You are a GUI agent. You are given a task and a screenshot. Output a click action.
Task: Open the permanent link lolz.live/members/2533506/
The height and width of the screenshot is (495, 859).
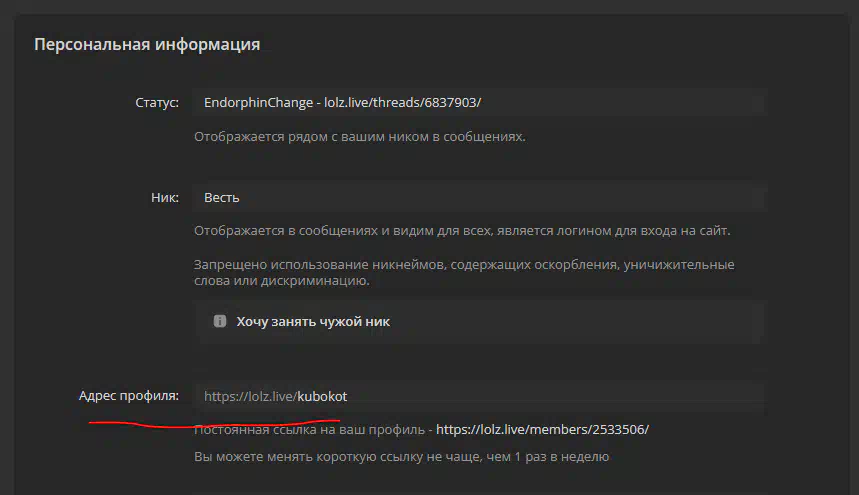[542, 429]
